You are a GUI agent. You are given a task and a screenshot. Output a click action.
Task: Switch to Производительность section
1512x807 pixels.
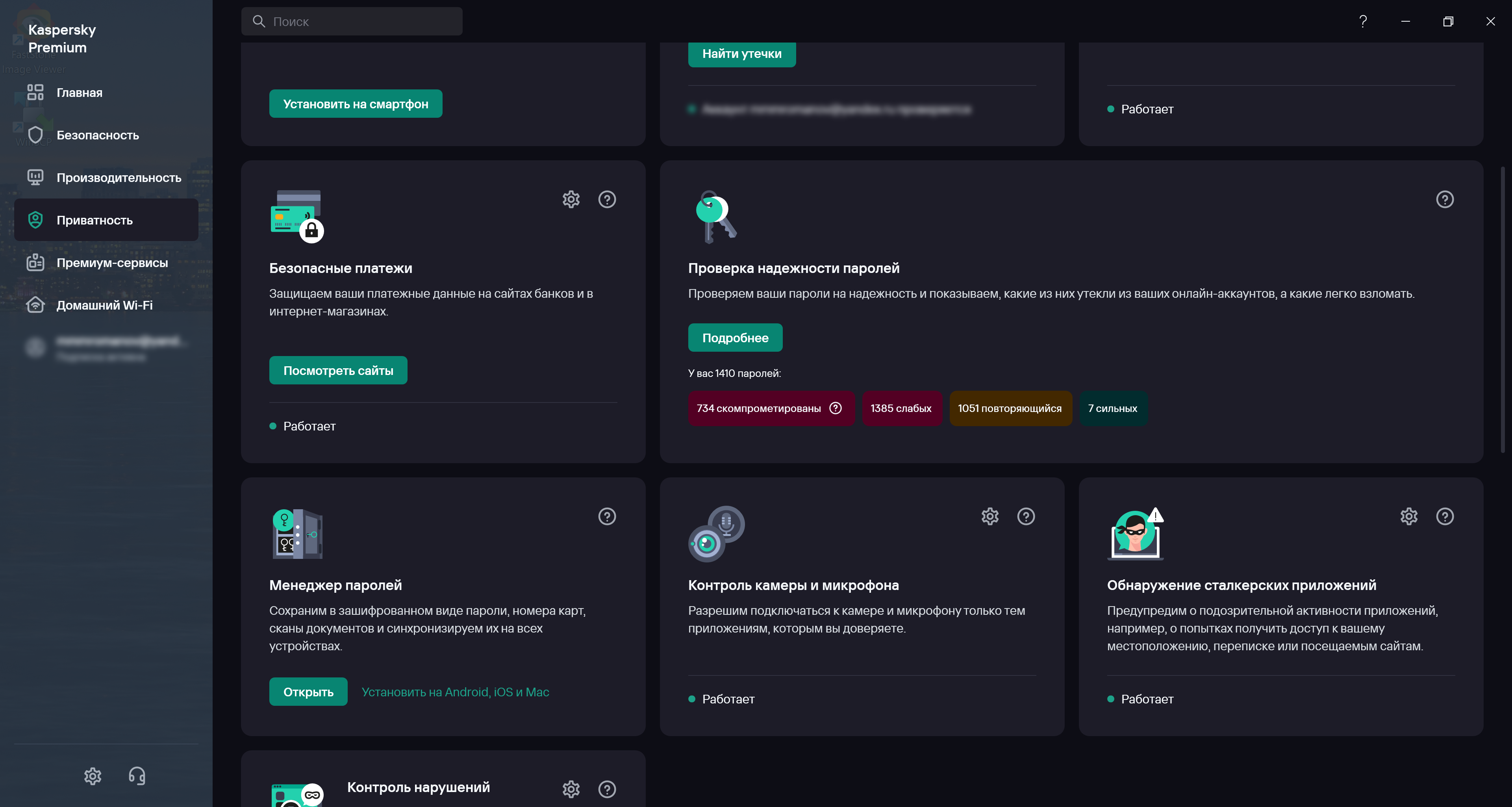click(x=119, y=177)
